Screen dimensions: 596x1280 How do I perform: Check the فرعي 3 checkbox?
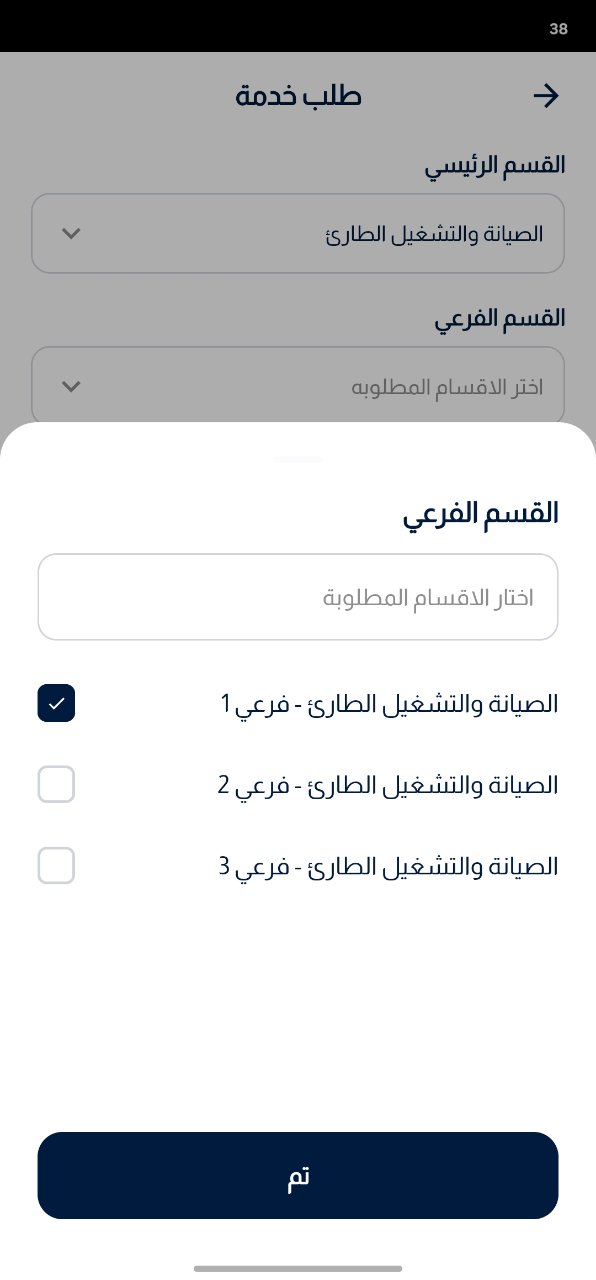(56, 865)
